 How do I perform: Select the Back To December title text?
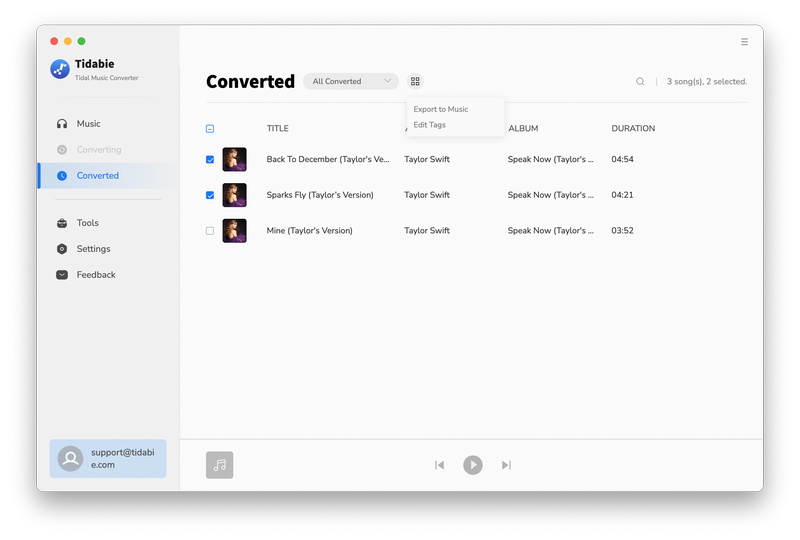coord(328,159)
